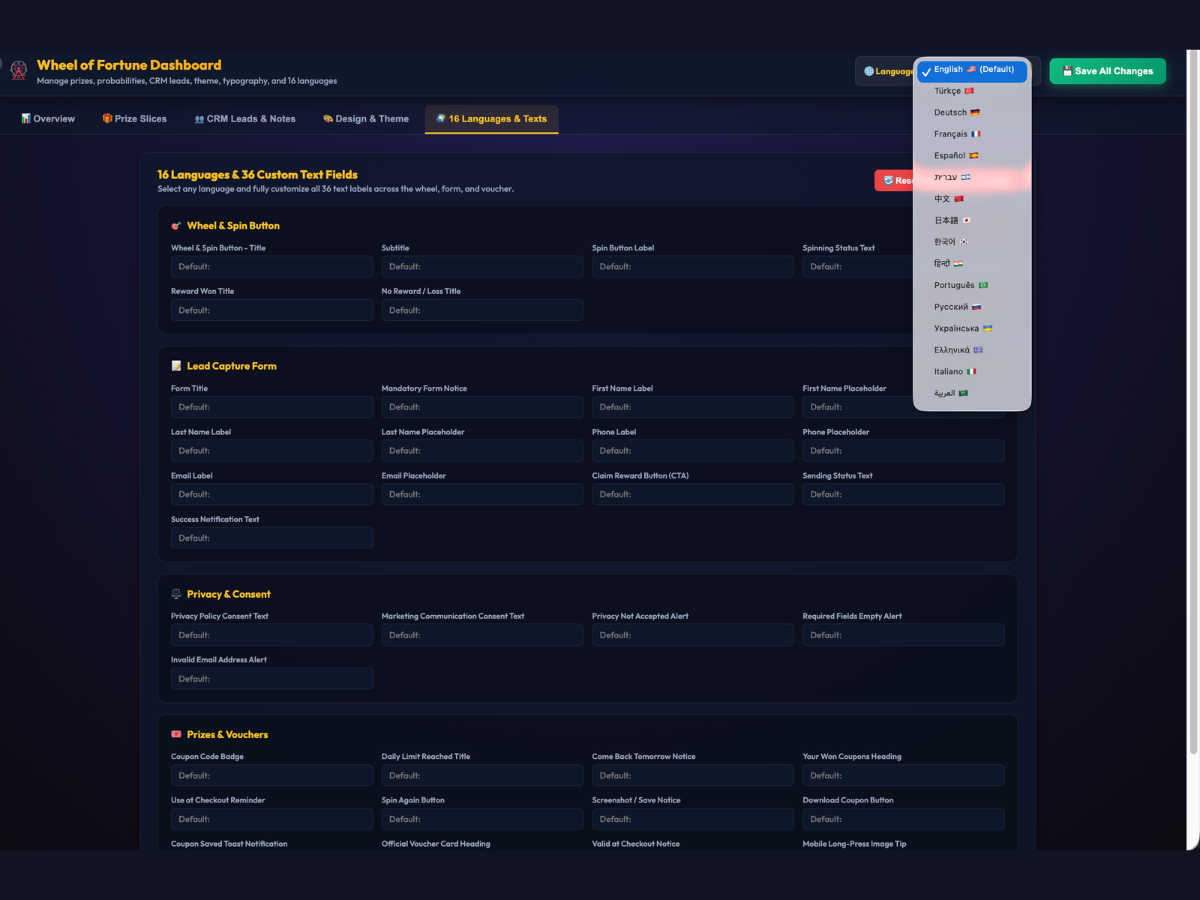This screenshot has height=900, width=1200.
Task: Open the Overview tab
Action: click(x=47, y=119)
